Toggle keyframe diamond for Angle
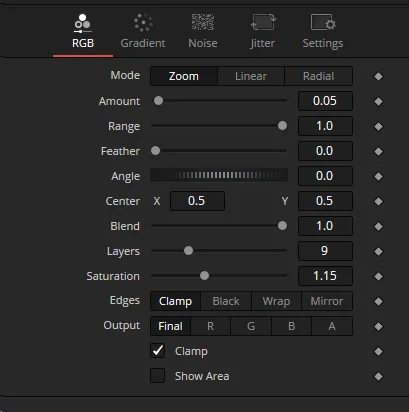 point(378,176)
